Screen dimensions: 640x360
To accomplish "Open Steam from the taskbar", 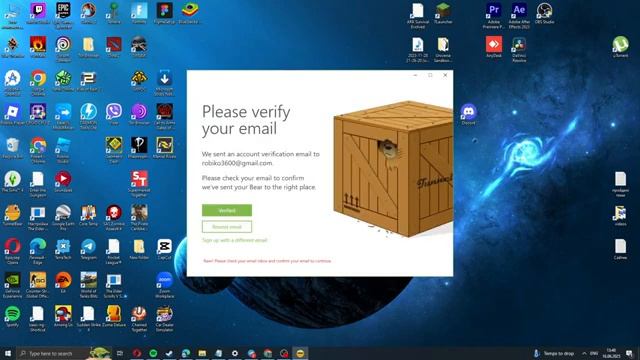I will 169,353.
